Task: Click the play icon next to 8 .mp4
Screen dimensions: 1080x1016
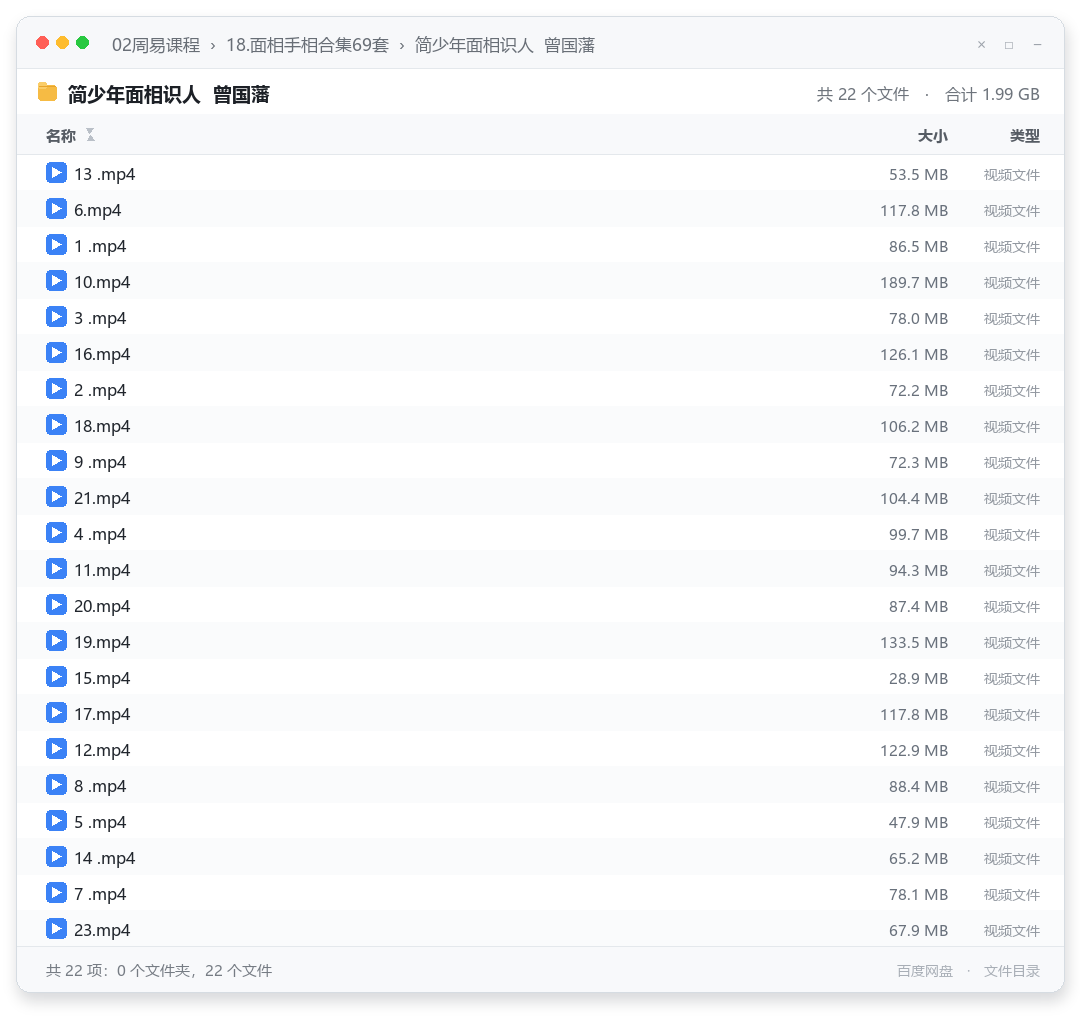Action: point(56,785)
